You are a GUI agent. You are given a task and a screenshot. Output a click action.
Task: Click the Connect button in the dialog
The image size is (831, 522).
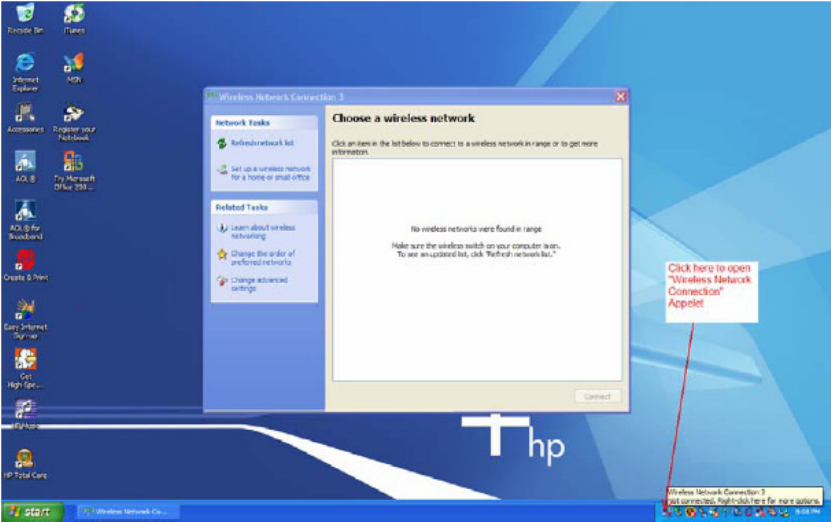click(x=597, y=396)
